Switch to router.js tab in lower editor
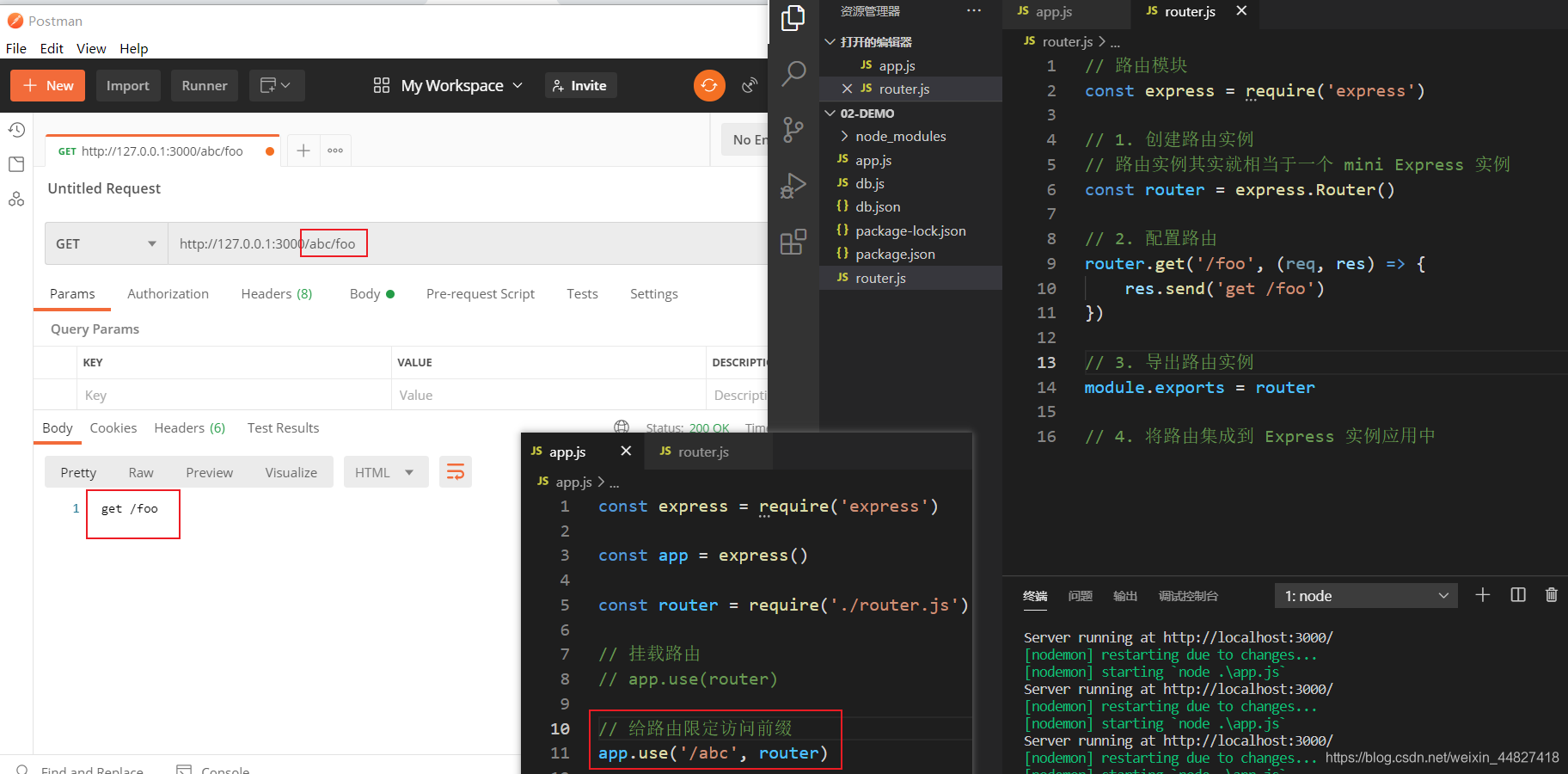This screenshot has height=774, width=1568. pos(703,451)
